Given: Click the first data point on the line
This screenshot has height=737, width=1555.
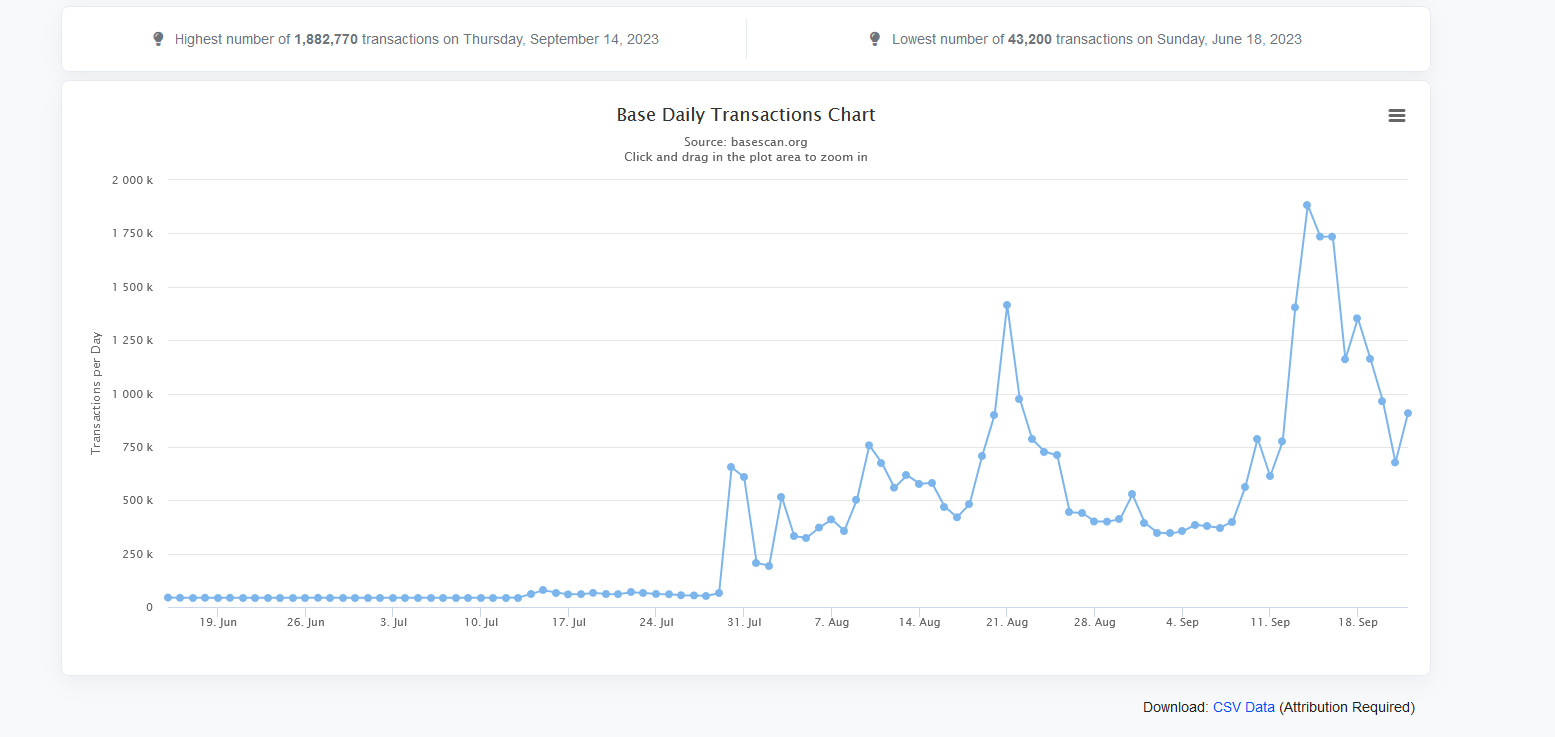Looking at the screenshot, I should (x=168, y=597).
